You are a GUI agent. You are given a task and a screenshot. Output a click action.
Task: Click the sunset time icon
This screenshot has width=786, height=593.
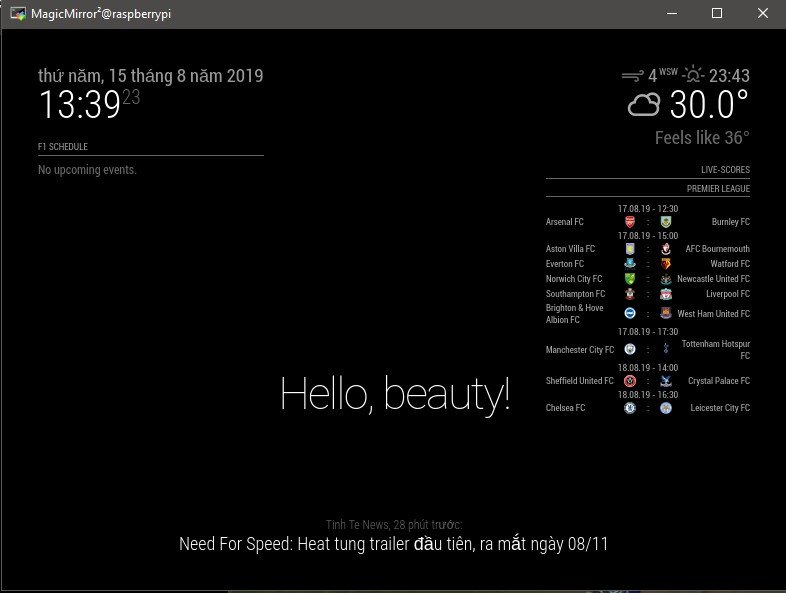[x=693, y=76]
